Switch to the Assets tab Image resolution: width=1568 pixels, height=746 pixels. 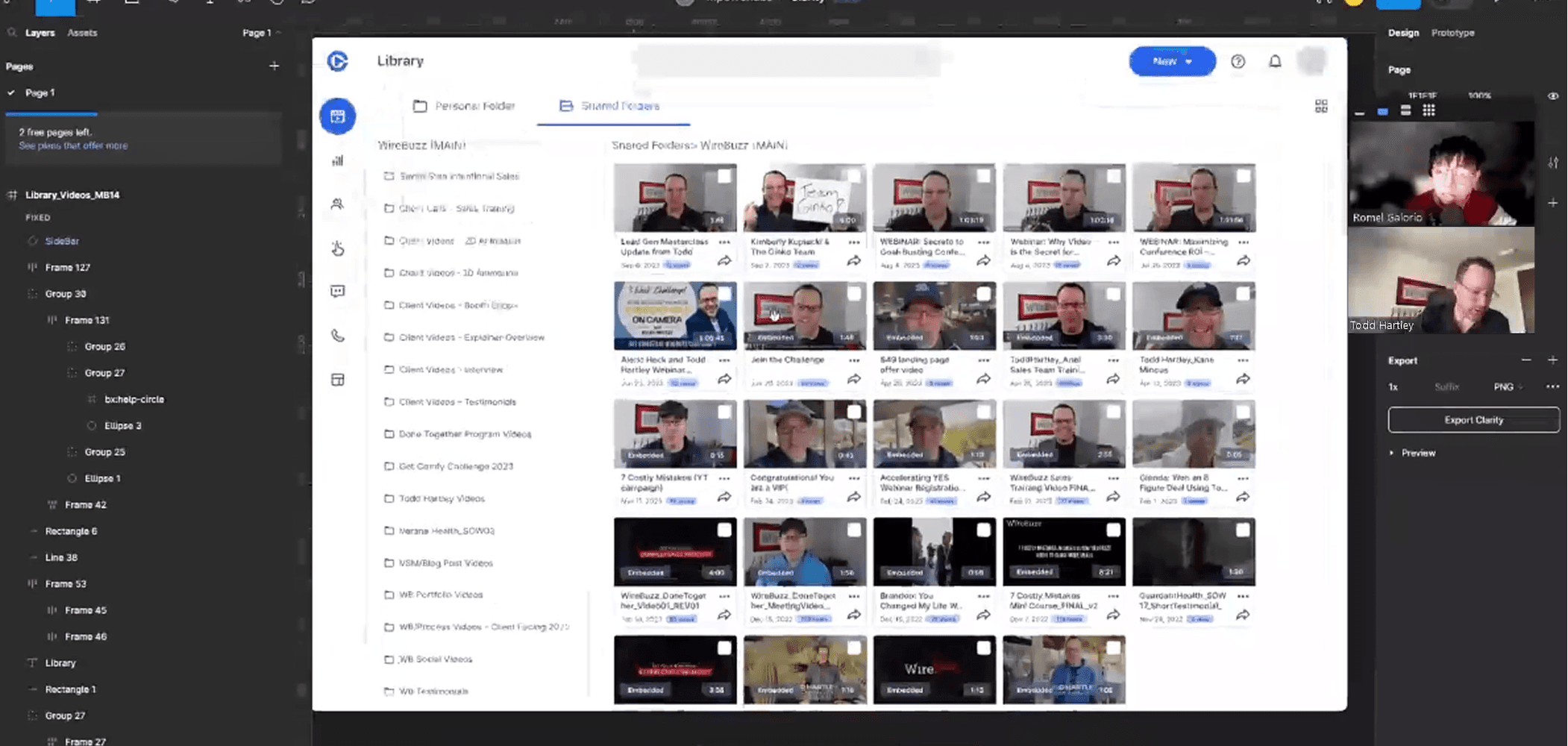click(82, 33)
